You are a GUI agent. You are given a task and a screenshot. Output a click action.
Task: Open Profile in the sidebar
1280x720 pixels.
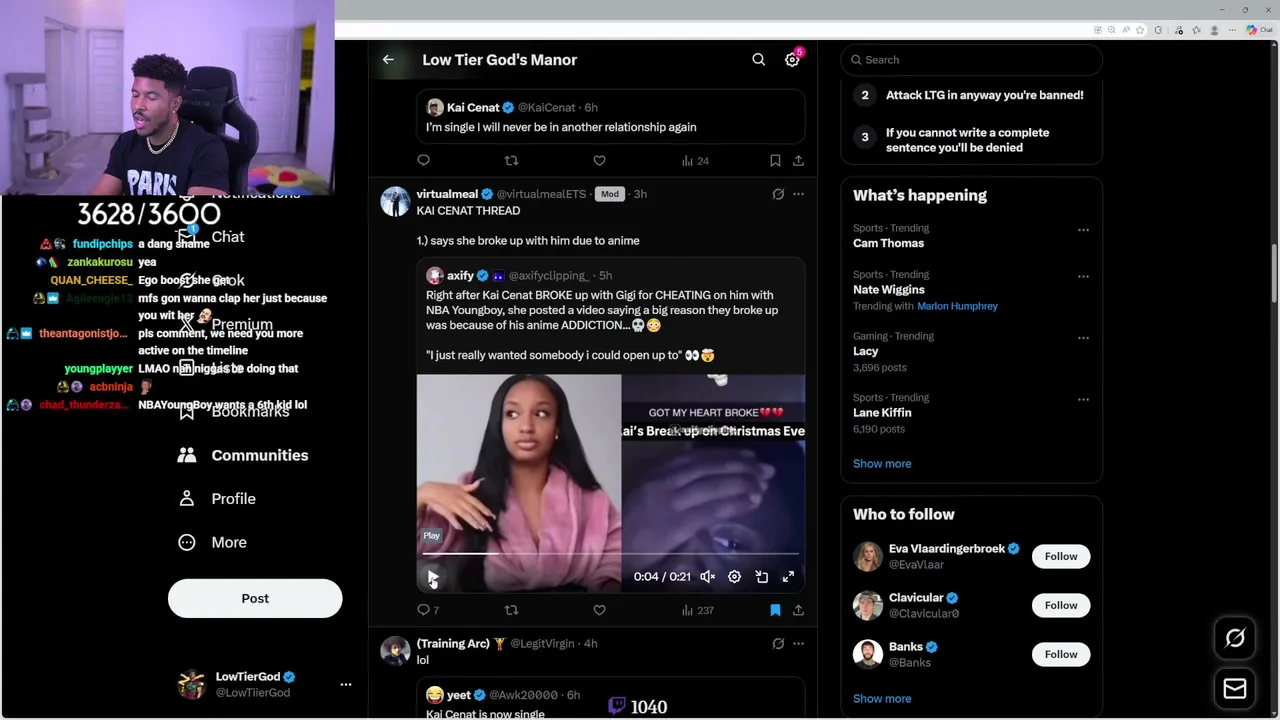[217, 498]
